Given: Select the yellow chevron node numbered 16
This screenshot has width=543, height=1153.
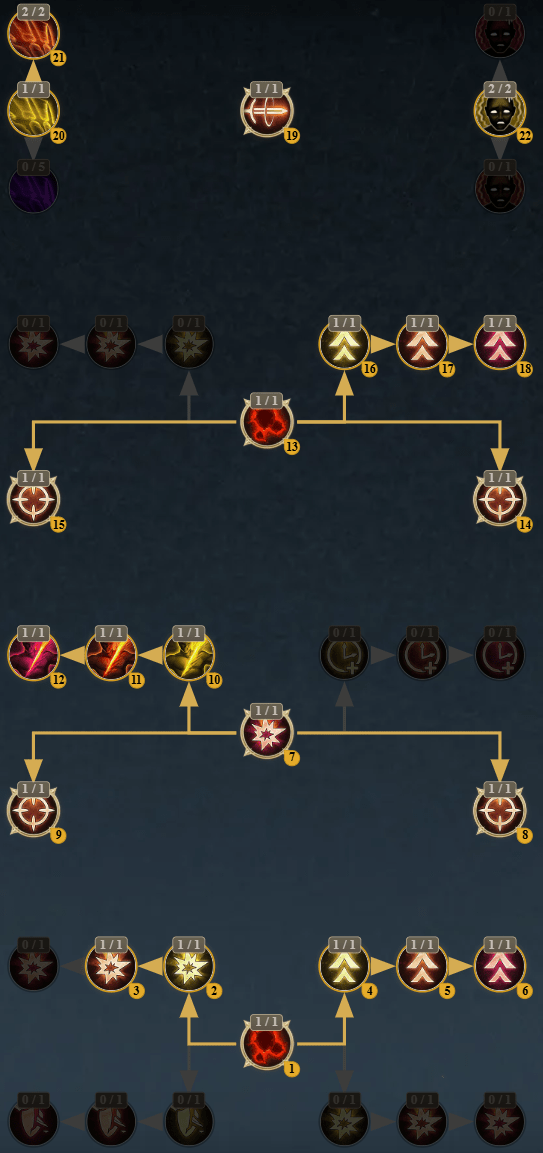Looking at the screenshot, I should [344, 344].
